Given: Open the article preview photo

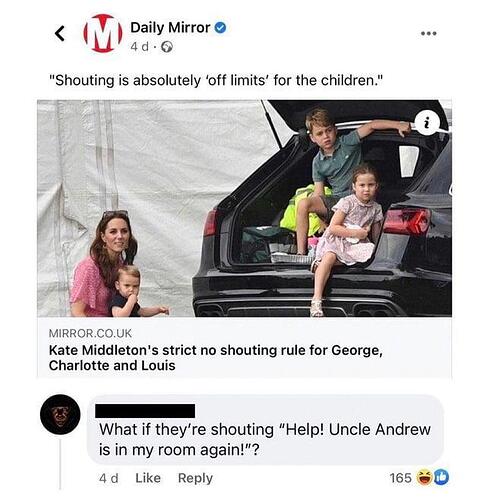Looking at the screenshot, I should click(x=244, y=208).
